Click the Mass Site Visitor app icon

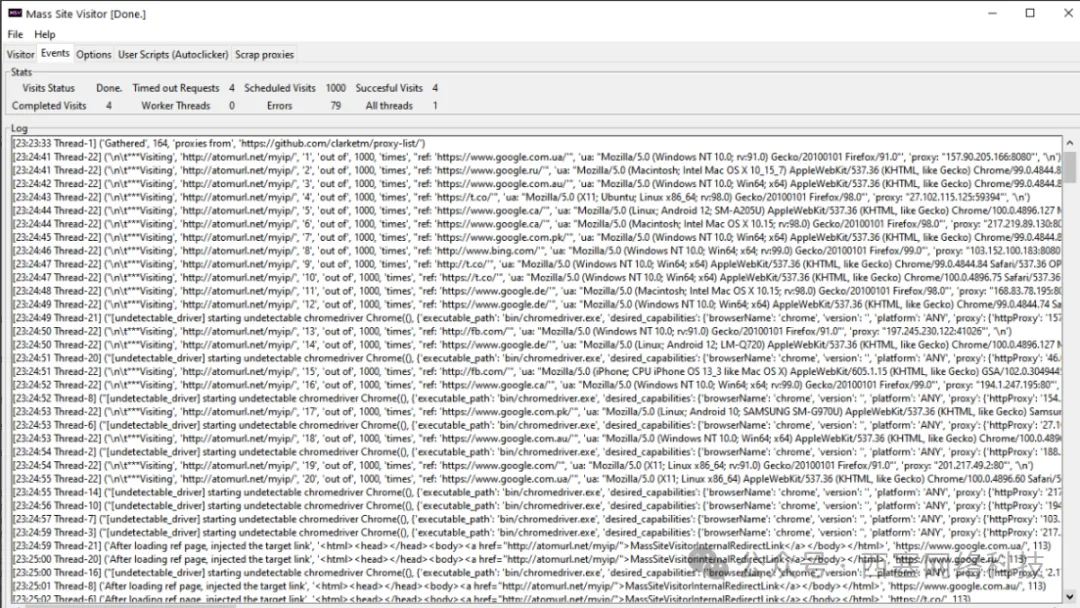pos(14,13)
